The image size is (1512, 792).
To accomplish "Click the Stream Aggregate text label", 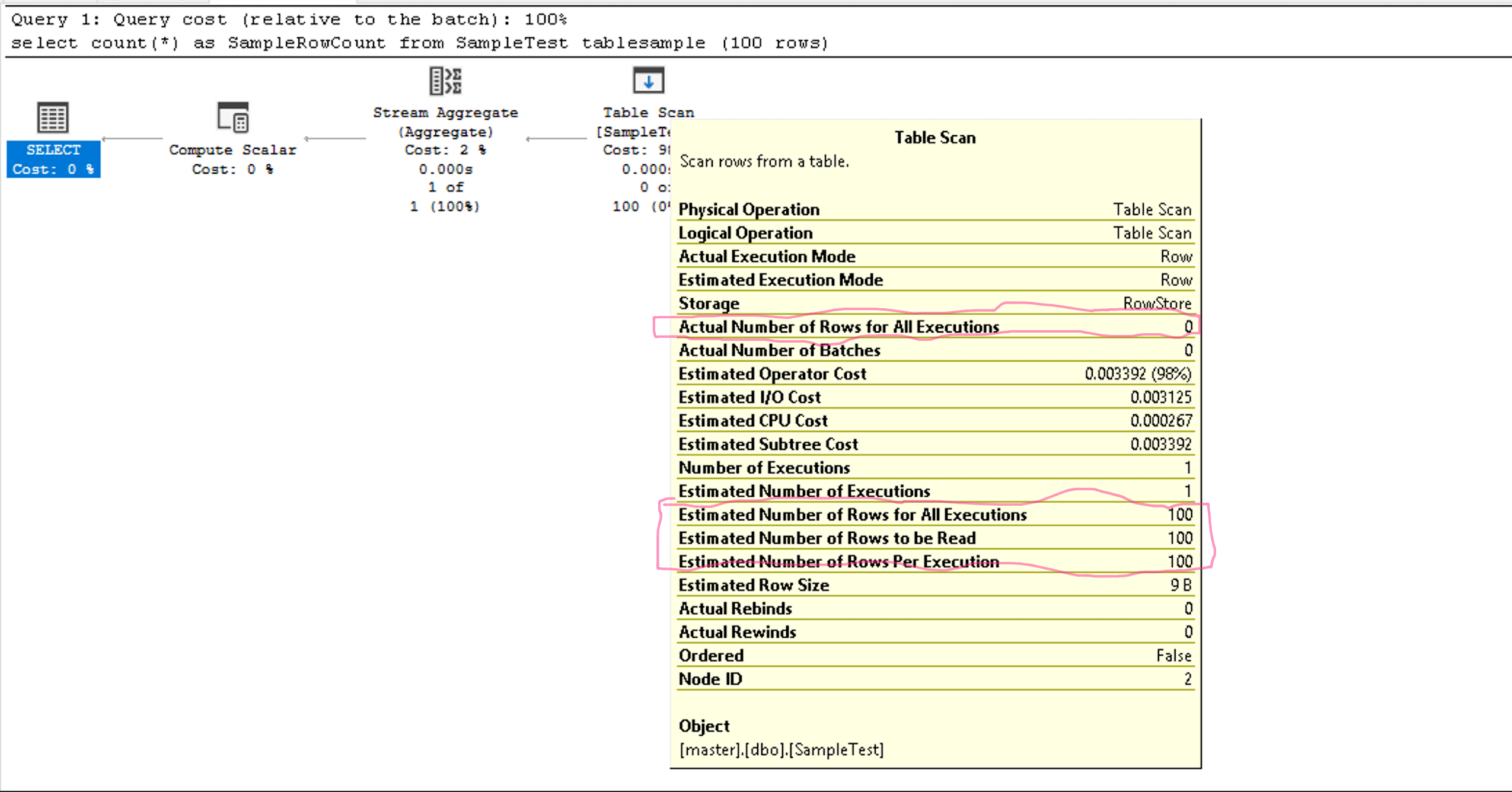I will coord(445,113).
